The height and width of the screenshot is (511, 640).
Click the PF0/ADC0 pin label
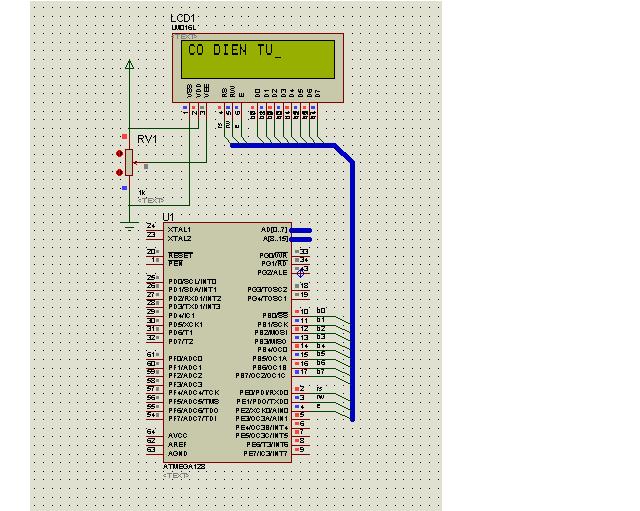(x=185, y=358)
